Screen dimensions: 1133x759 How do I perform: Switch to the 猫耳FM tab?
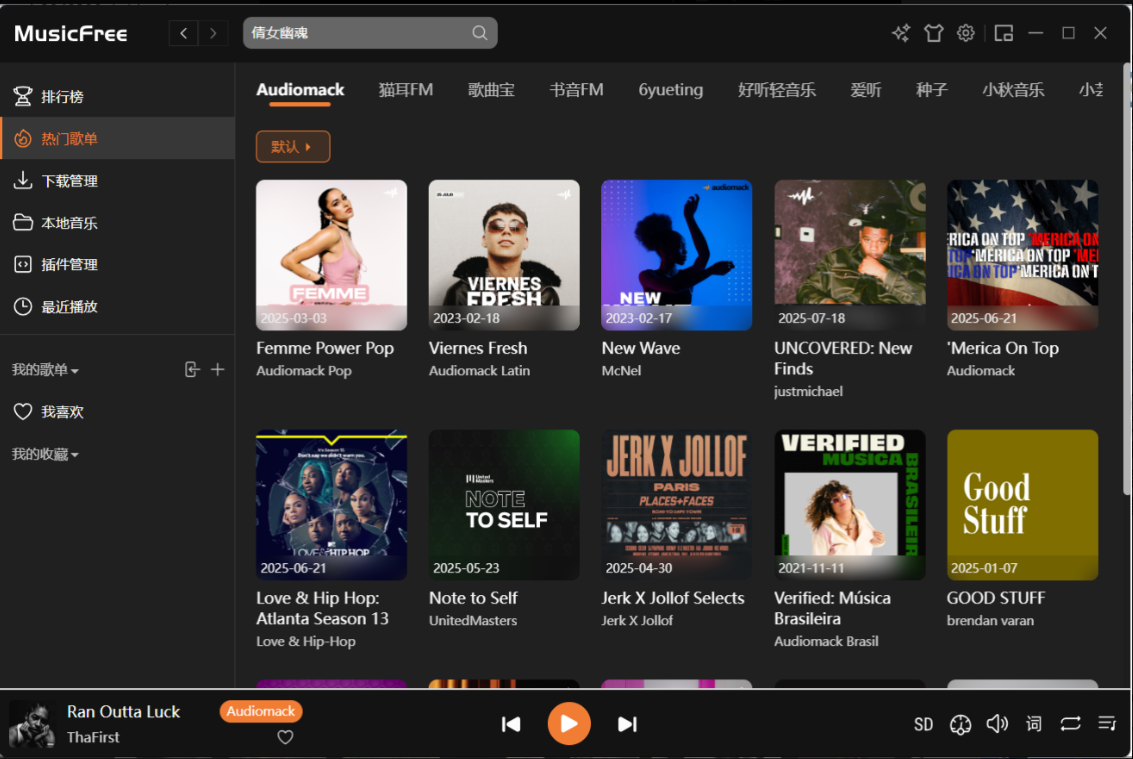click(x=406, y=90)
